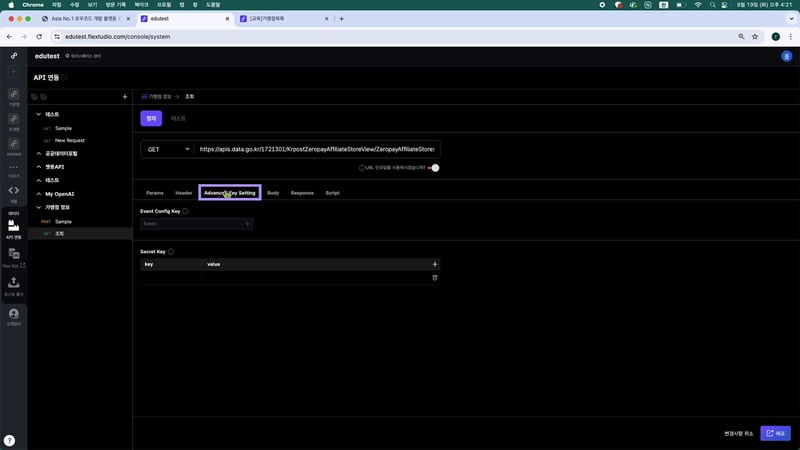Switch to the Body tab

click(273, 192)
